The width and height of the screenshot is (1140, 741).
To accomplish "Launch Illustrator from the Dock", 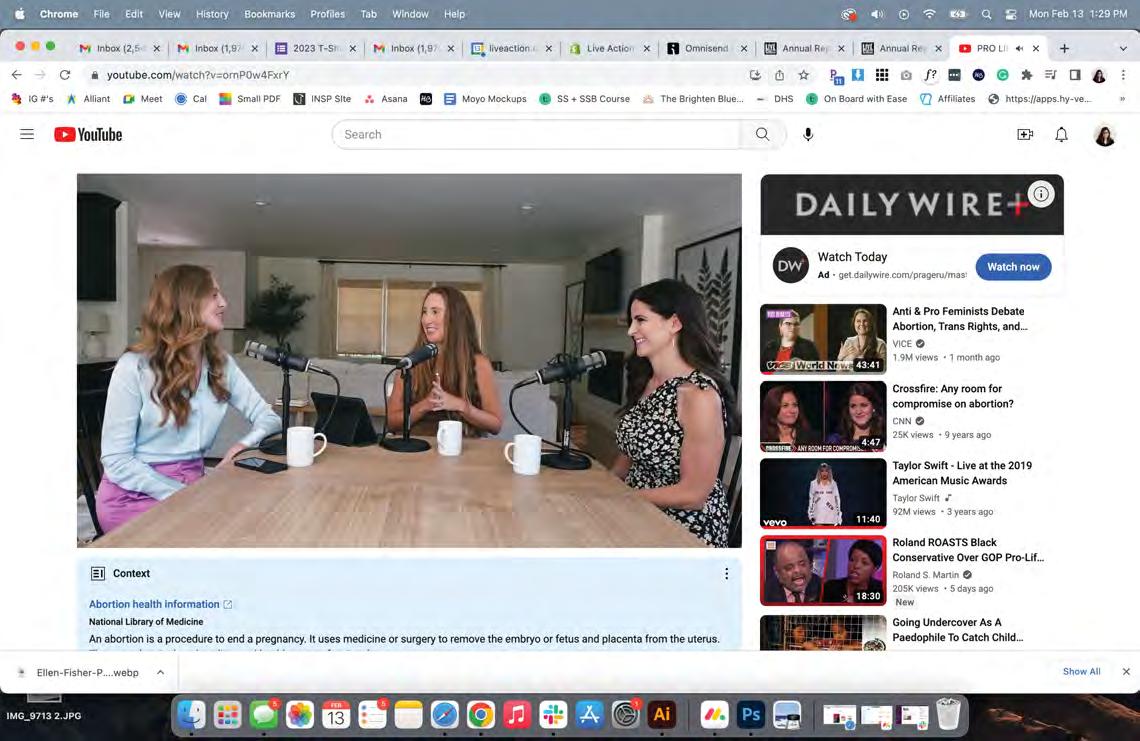I will click(662, 715).
